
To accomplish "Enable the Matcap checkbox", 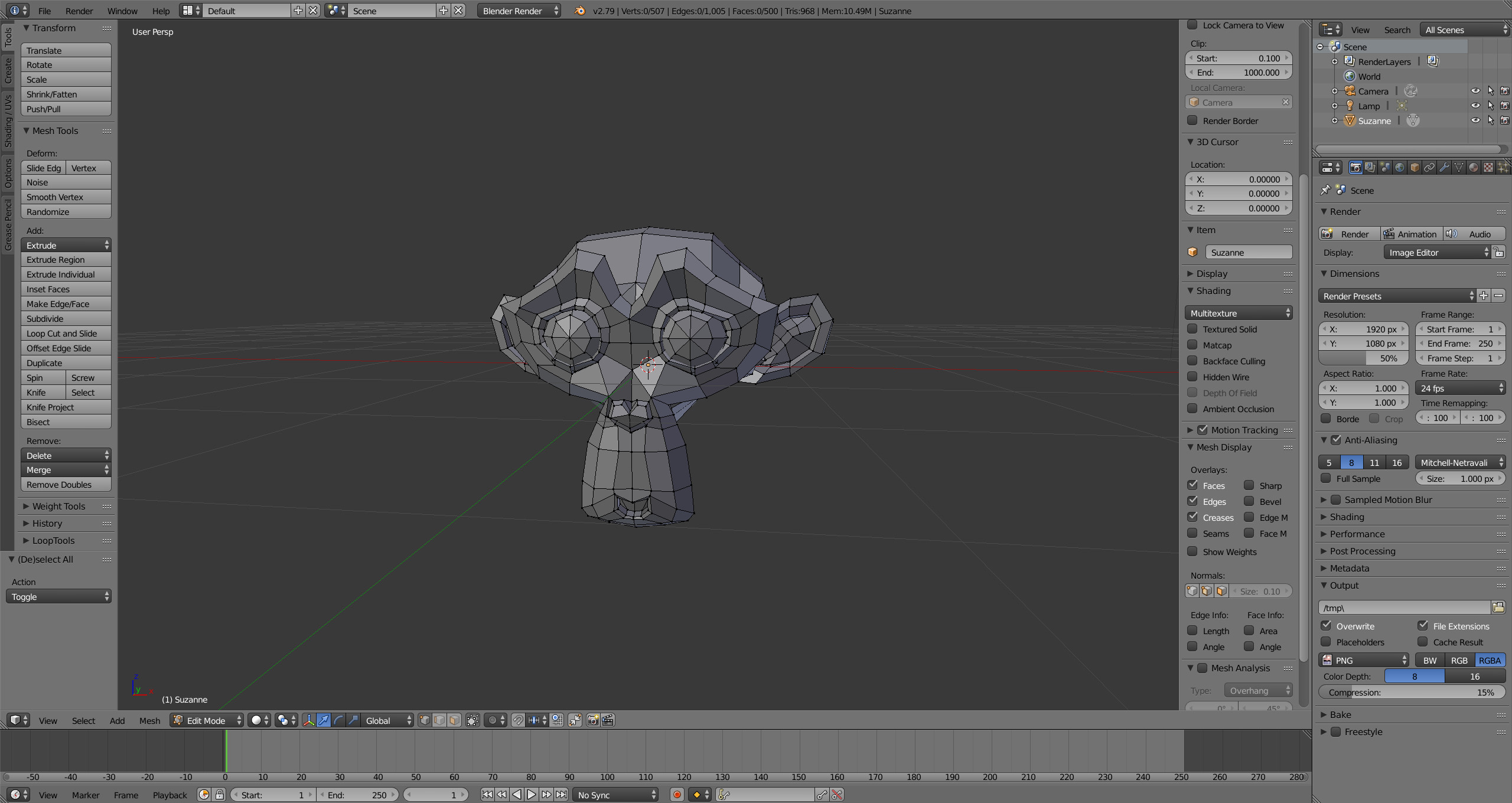I will pos(1192,345).
